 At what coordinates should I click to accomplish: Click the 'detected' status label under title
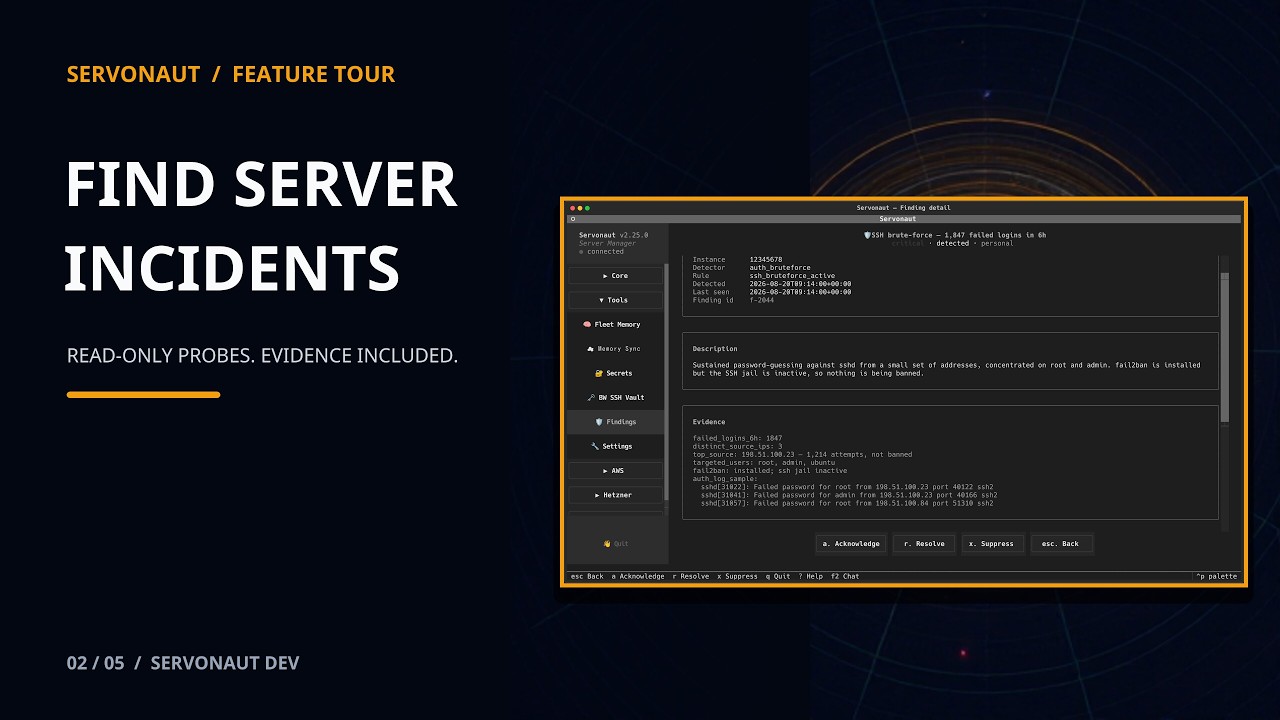click(952, 243)
